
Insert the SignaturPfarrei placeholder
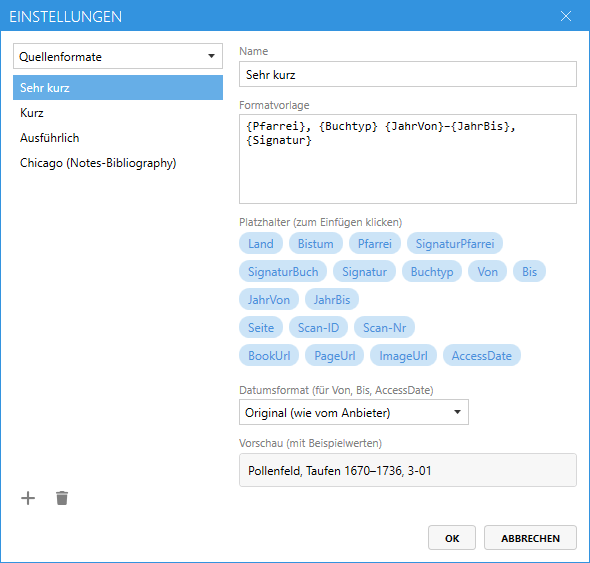click(x=455, y=243)
